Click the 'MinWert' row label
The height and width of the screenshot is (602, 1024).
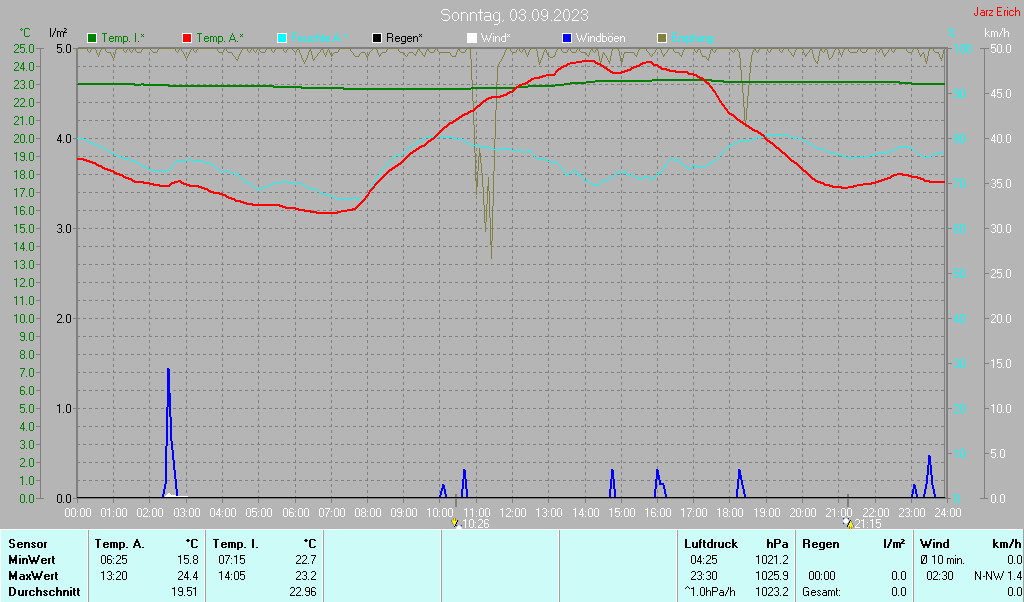(x=32, y=560)
